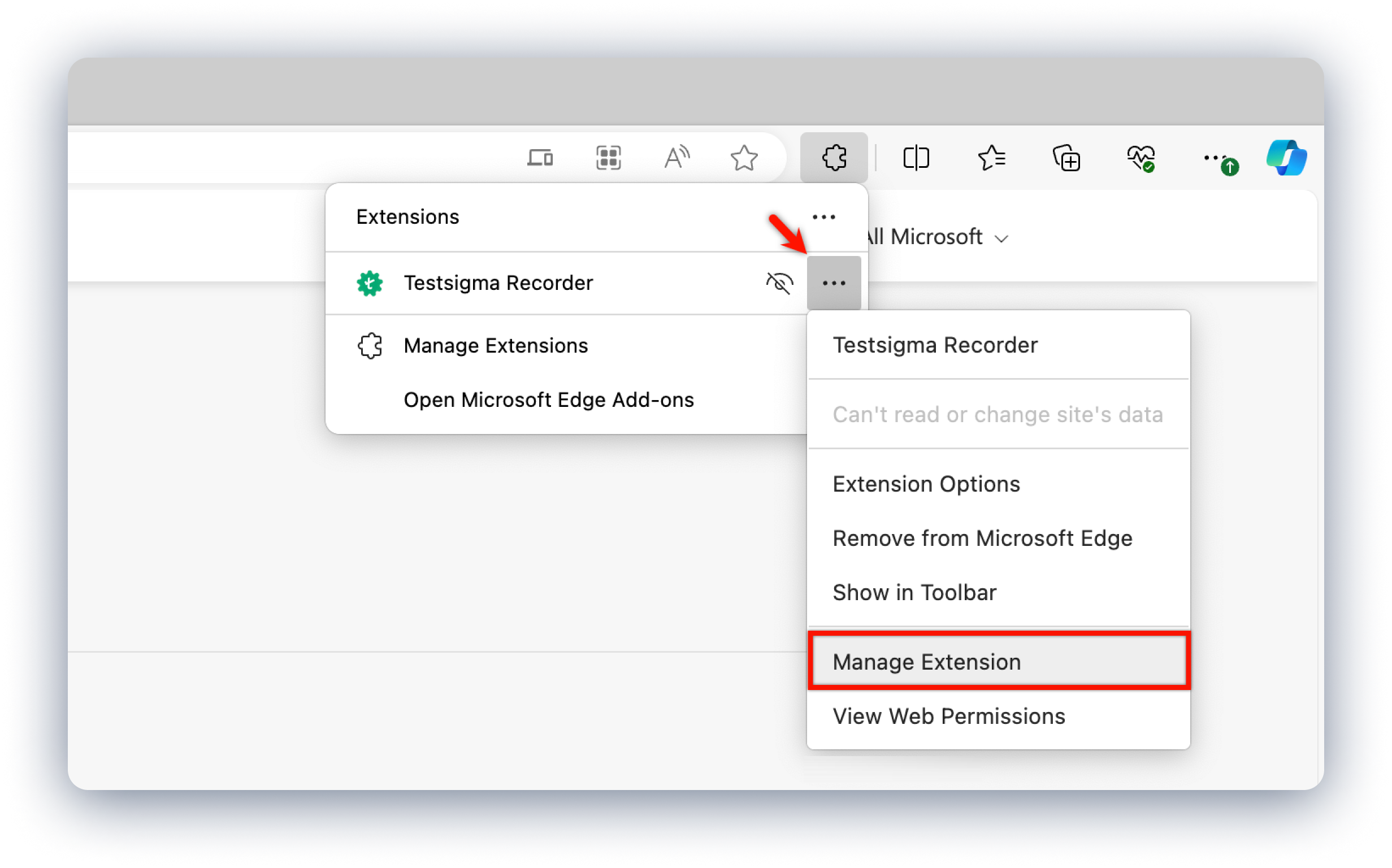Open Copilot from the toolbar
1392x868 pixels.
(1286, 157)
